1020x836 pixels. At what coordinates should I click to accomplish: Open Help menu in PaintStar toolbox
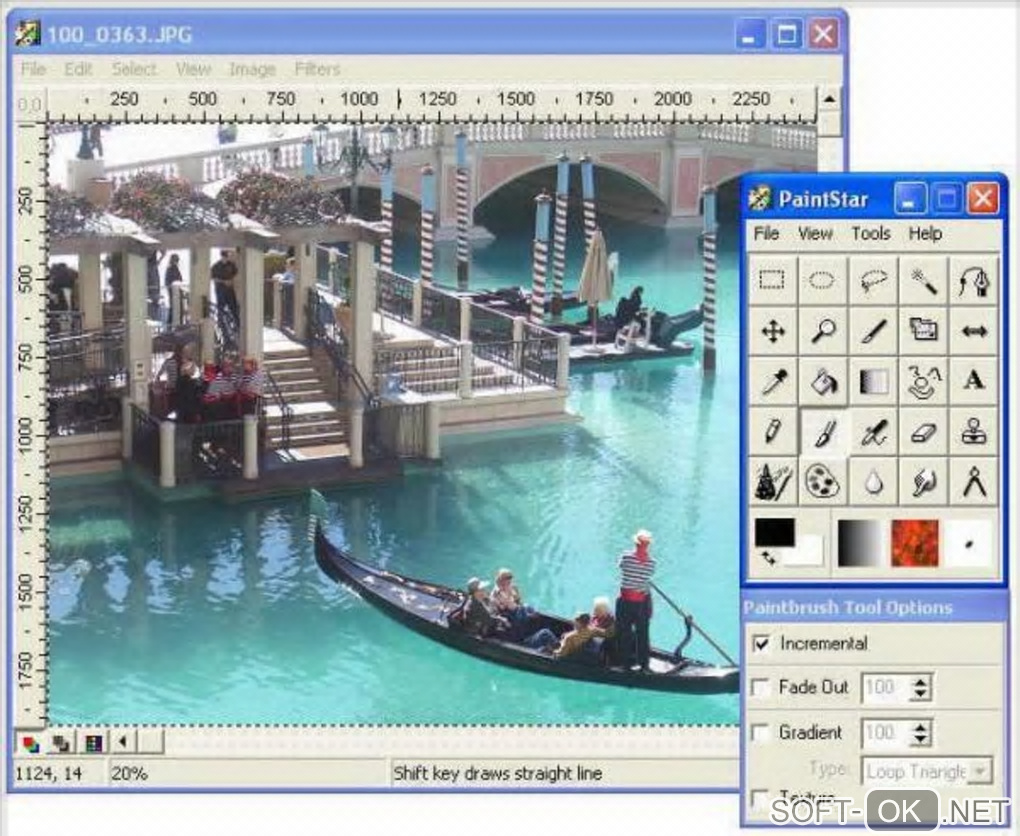tap(925, 233)
